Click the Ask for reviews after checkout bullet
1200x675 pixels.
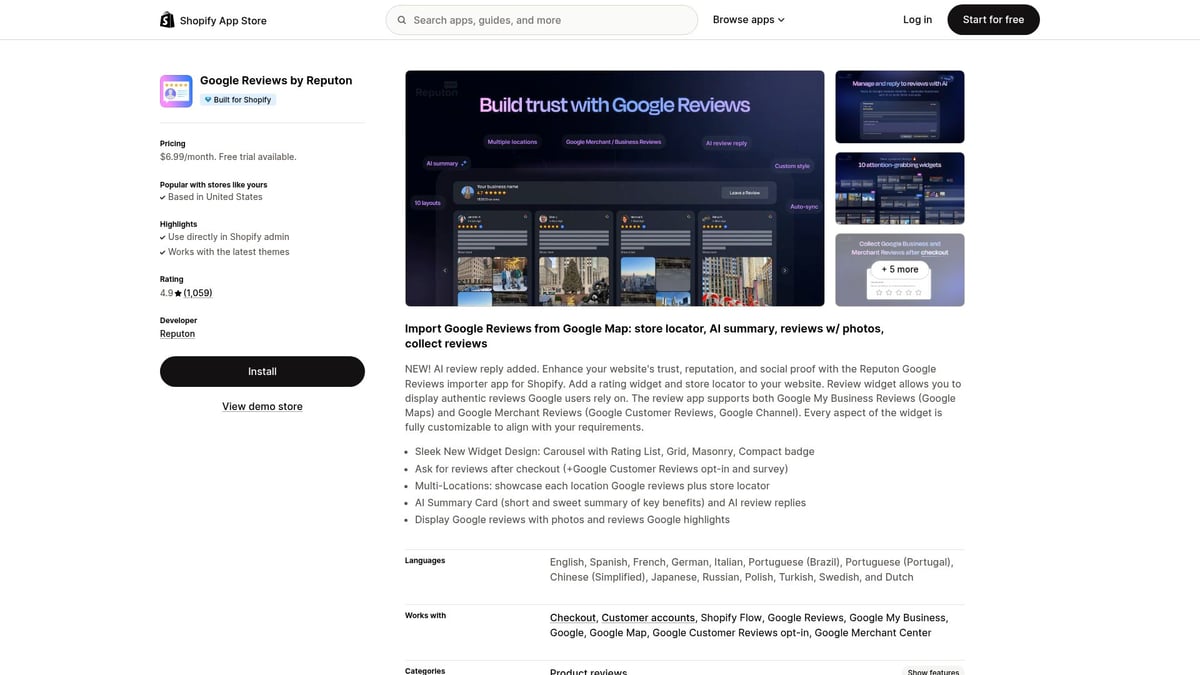click(x=601, y=468)
